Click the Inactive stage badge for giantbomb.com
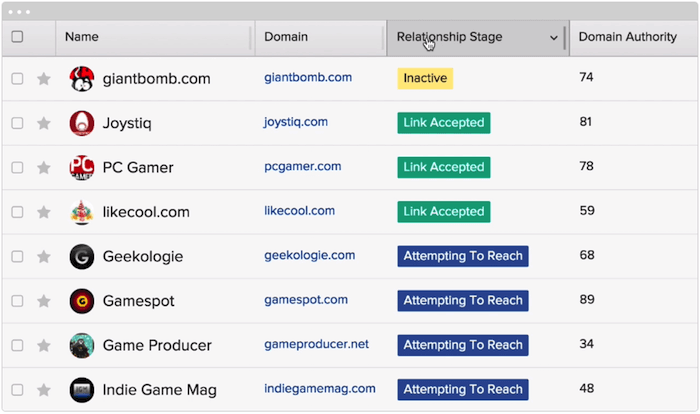 tap(425, 78)
